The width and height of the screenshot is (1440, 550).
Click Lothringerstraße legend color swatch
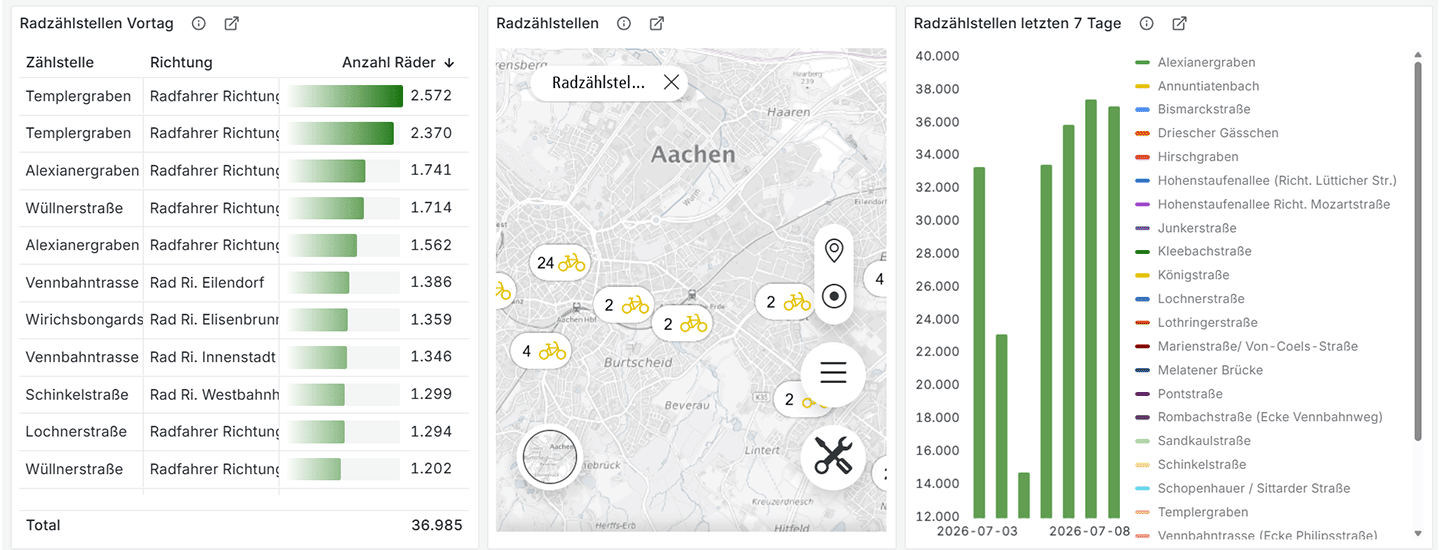point(1142,323)
